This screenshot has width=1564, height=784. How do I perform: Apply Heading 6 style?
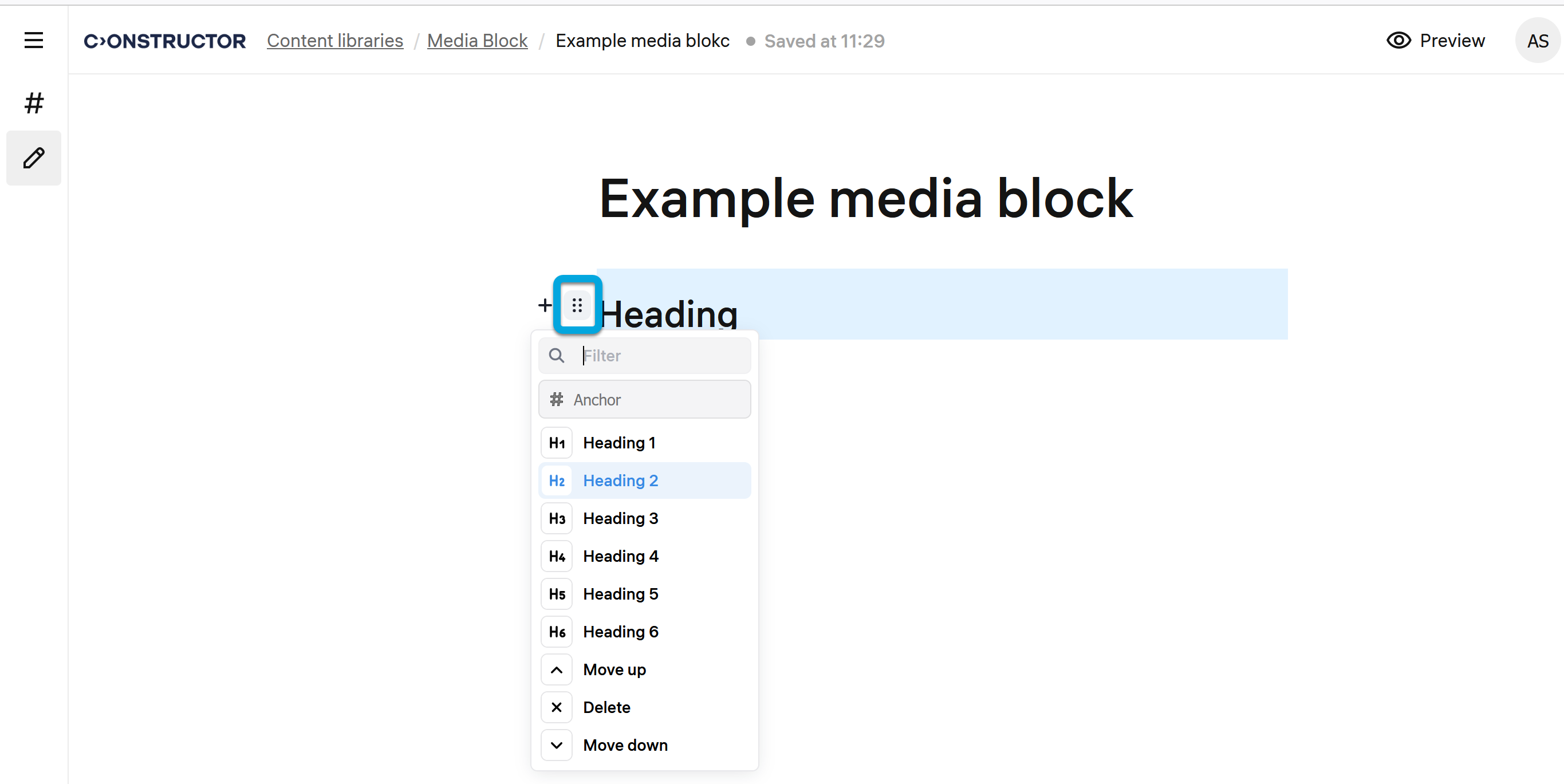620,632
